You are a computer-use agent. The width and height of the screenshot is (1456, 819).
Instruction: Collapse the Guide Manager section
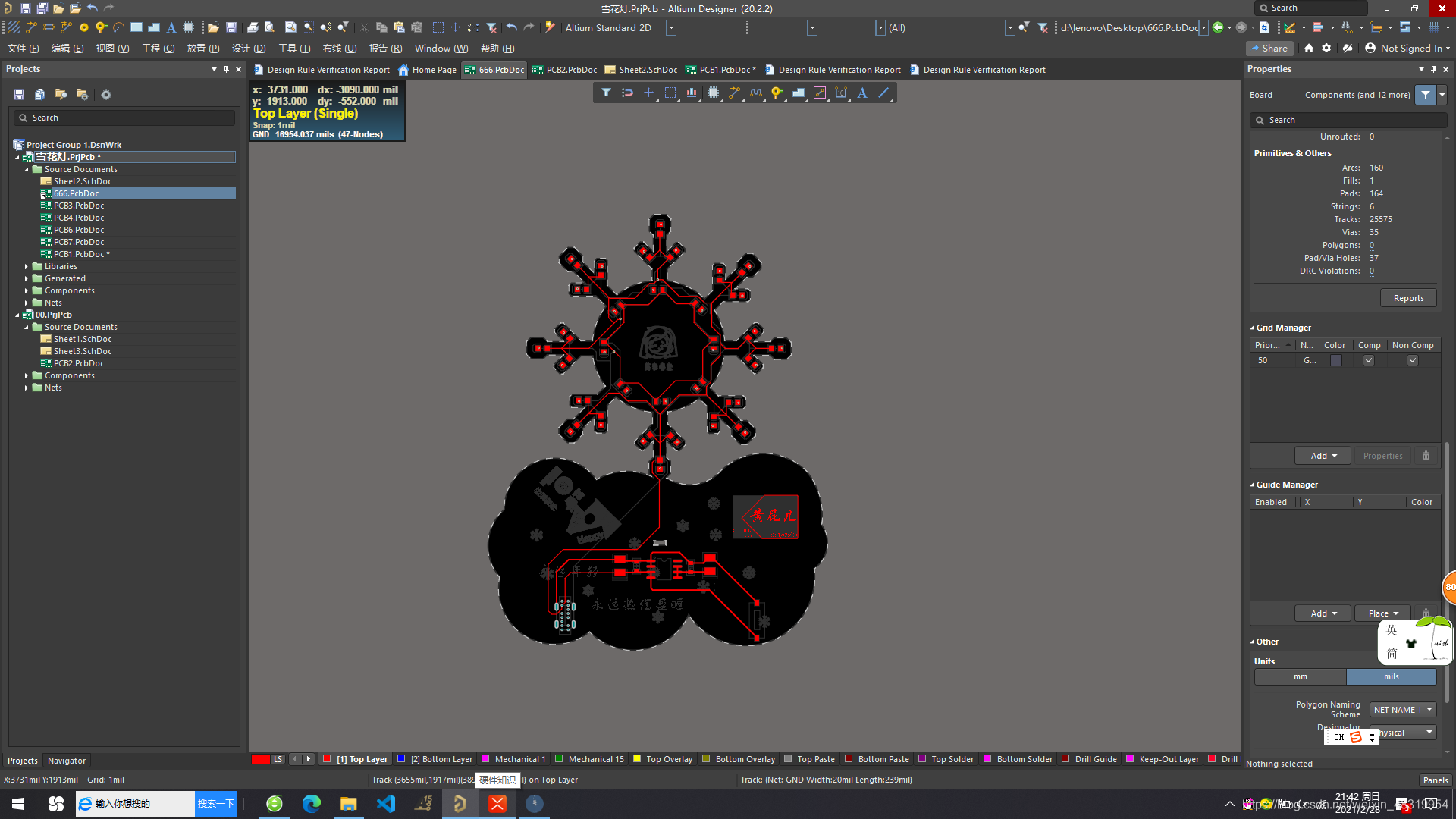(1252, 485)
